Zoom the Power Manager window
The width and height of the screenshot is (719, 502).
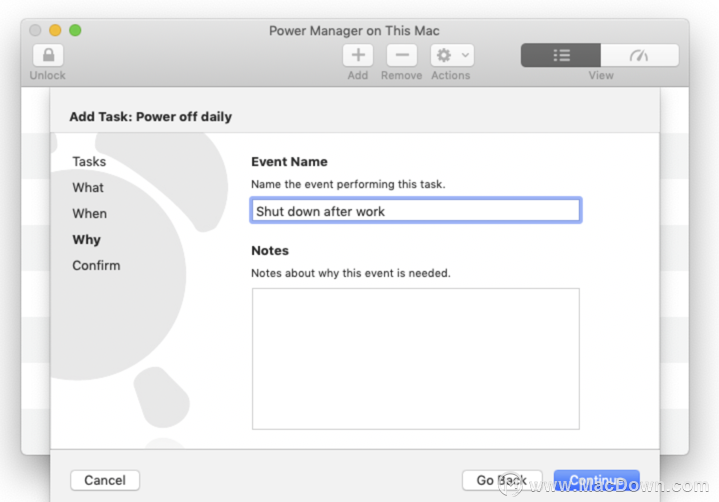tap(75, 30)
